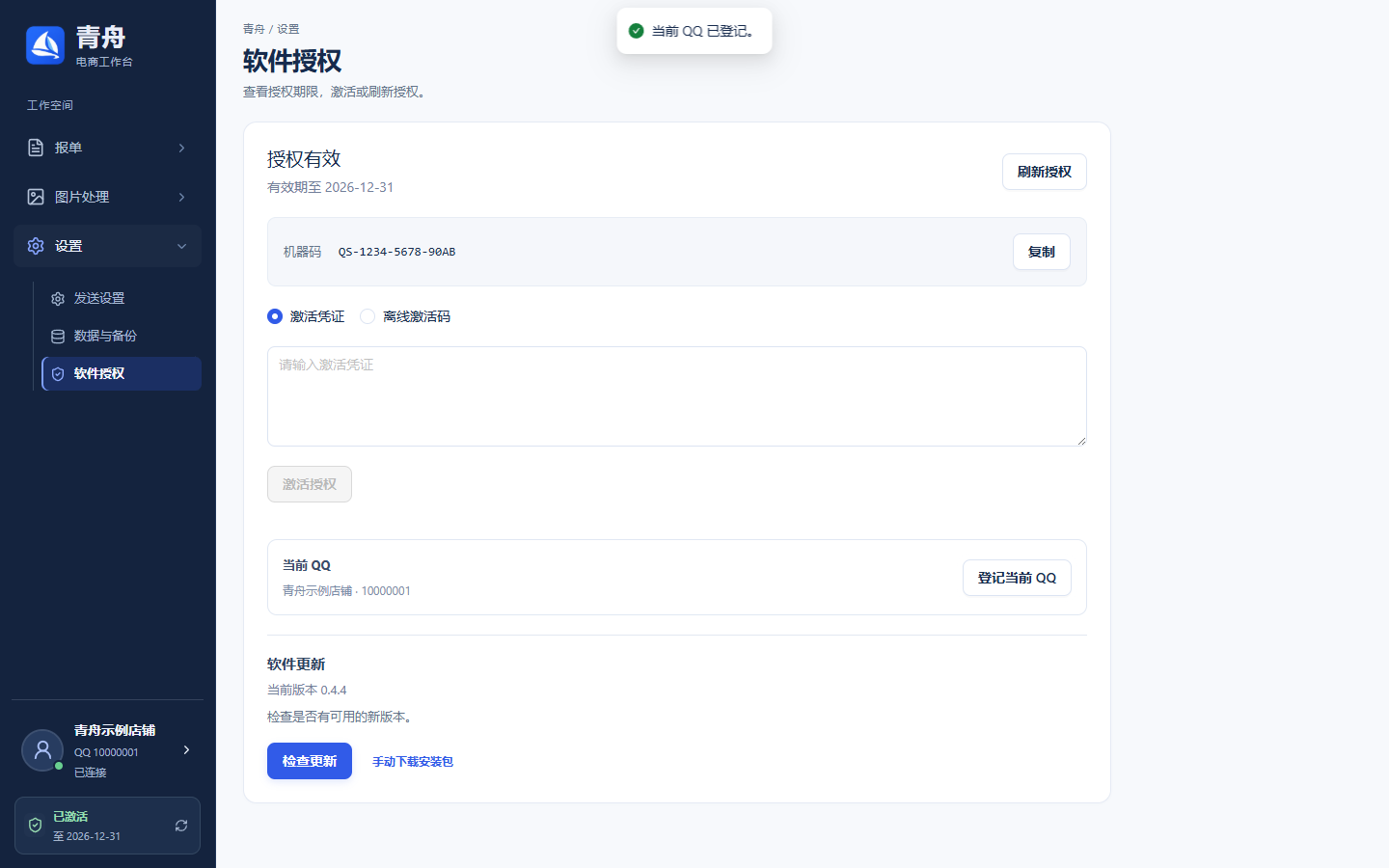Image resolution: width=1389 pixels, height=868 pixels.
Task: Expand the 报单 menu chevron
Action: [181, 148]
